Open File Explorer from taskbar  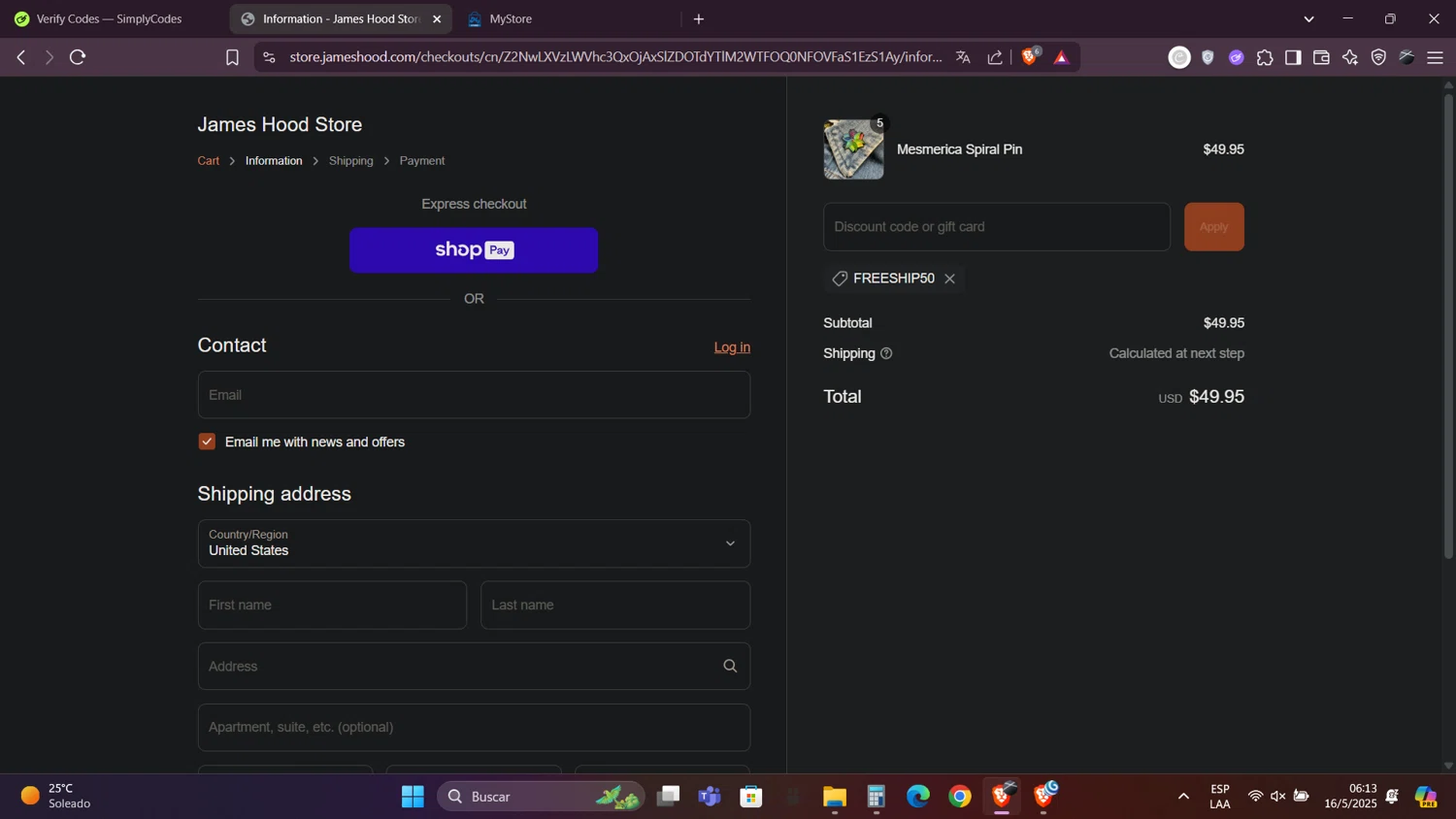point(835,797)
